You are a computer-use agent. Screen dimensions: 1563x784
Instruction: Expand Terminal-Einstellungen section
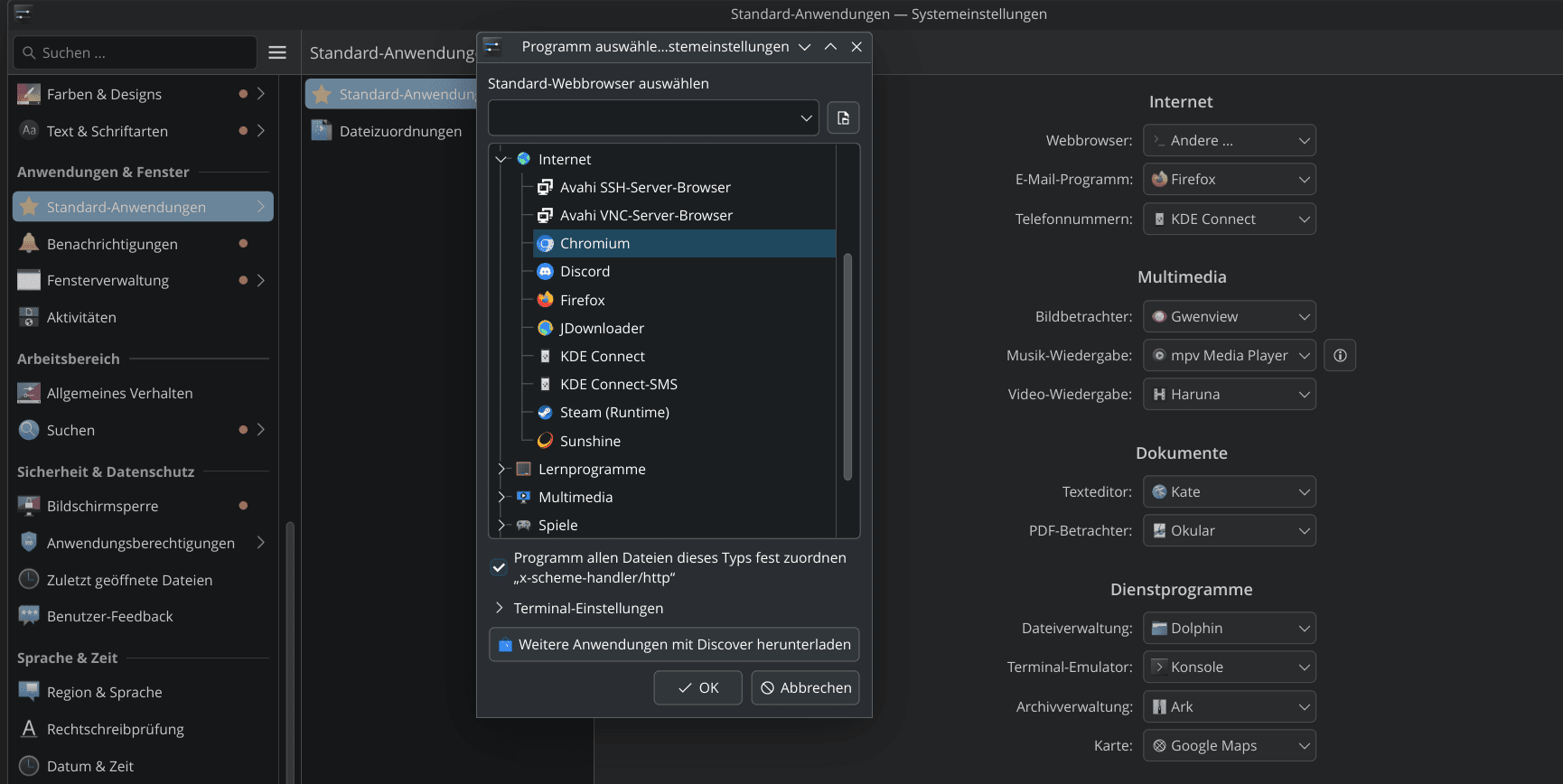tap(499, 609)
